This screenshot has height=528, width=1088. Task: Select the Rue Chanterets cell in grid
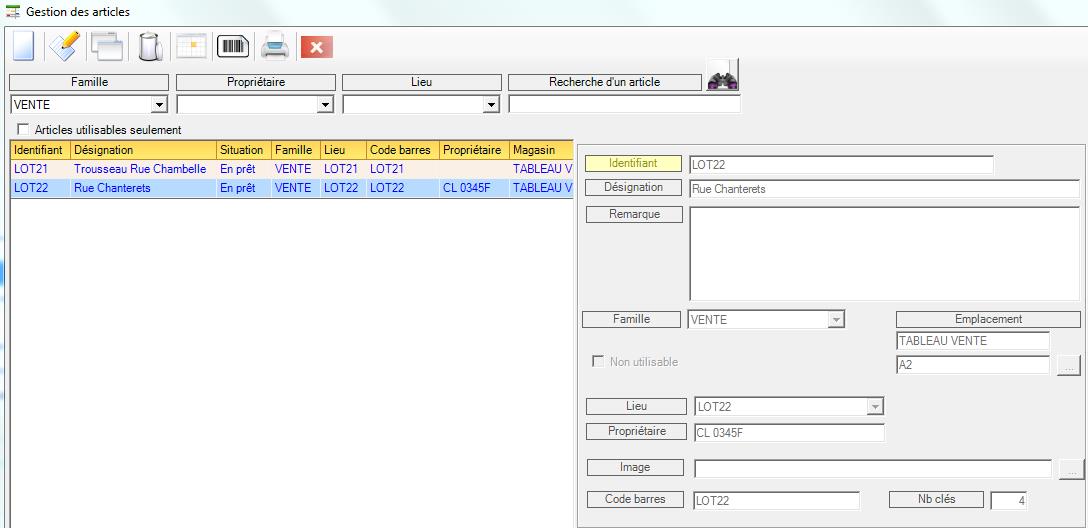pyautogui.click(x=144, y=188)
